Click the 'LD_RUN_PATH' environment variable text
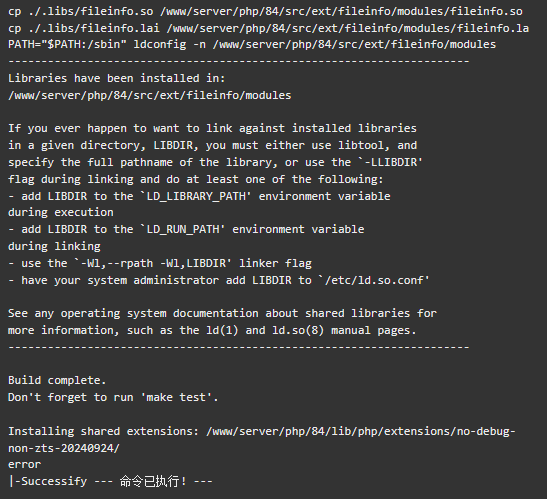 [182, 229]
